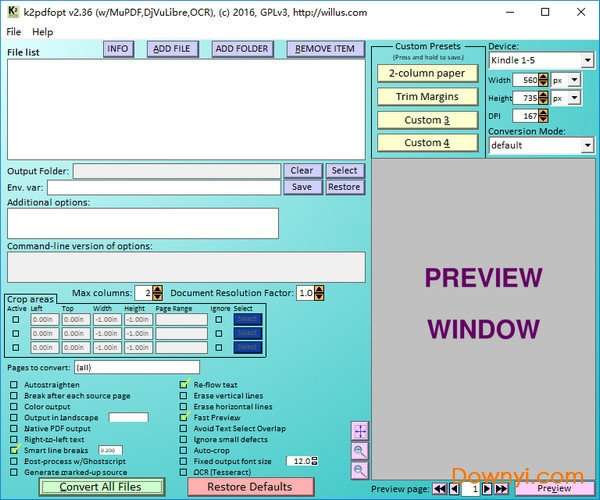Enable Color output checkbox
600x500 pixels.
(x=14, y=407)
